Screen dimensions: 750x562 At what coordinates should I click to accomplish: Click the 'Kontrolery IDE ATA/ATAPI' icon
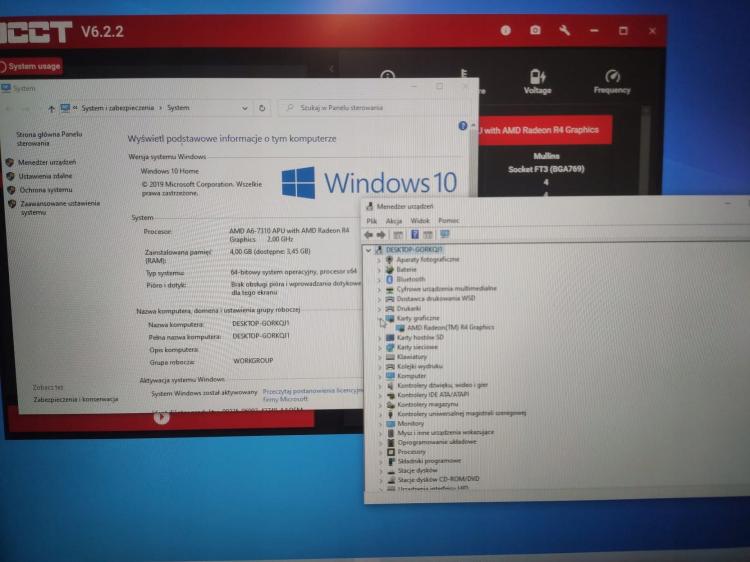390,395
